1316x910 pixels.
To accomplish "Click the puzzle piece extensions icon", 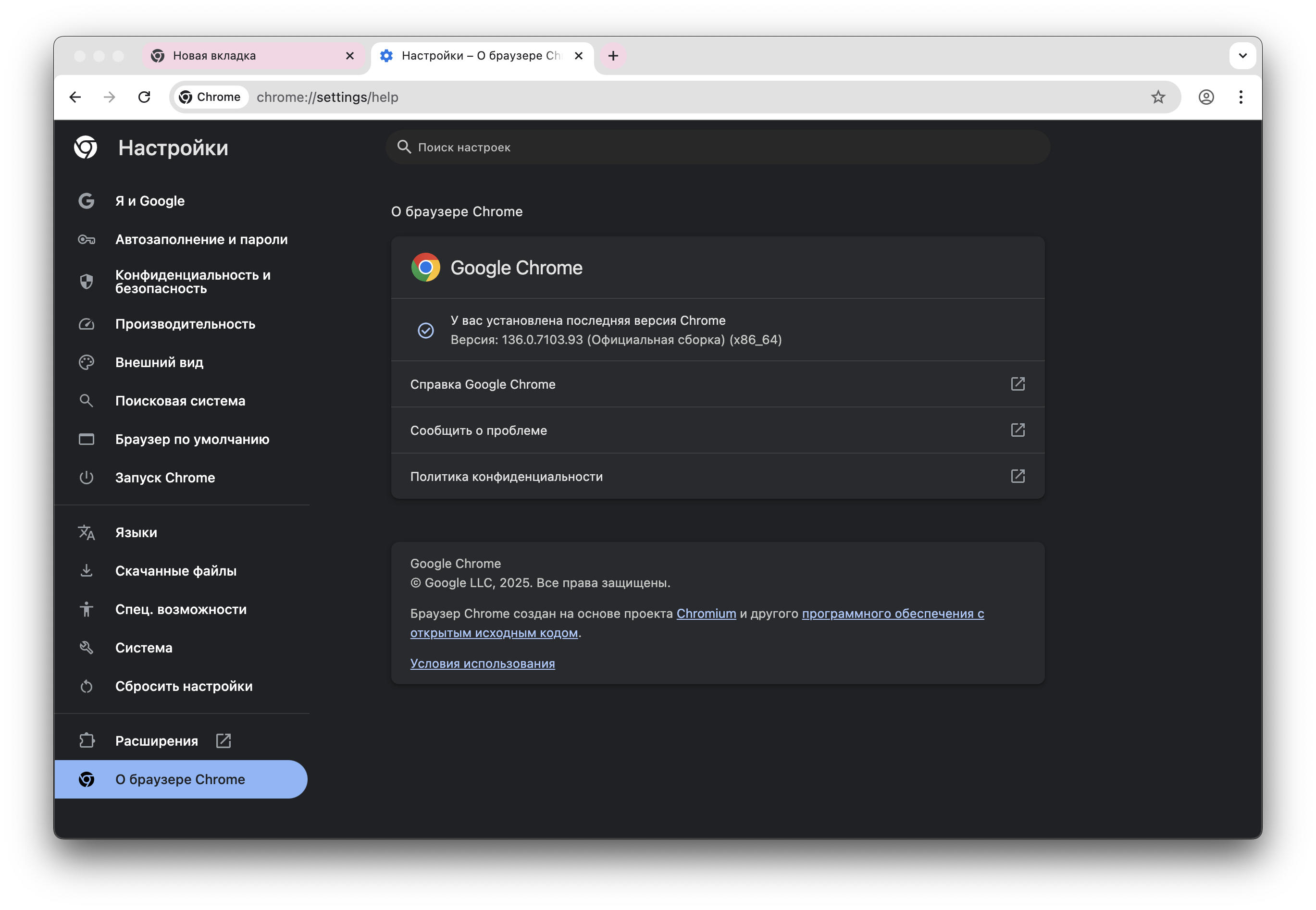I will [86, 741].
